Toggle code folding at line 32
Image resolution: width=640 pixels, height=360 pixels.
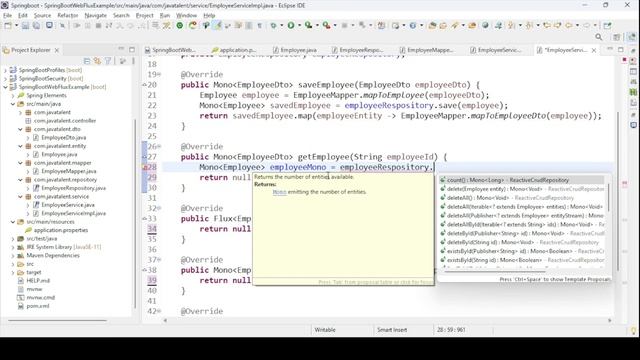pos(159,208)
